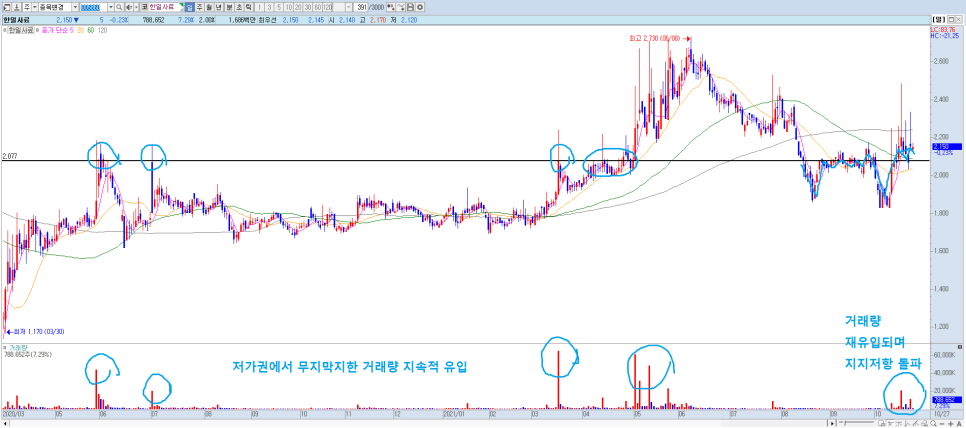Select the '10' interval button
Screen dimensions: 966x428
(x=289, y=7)
